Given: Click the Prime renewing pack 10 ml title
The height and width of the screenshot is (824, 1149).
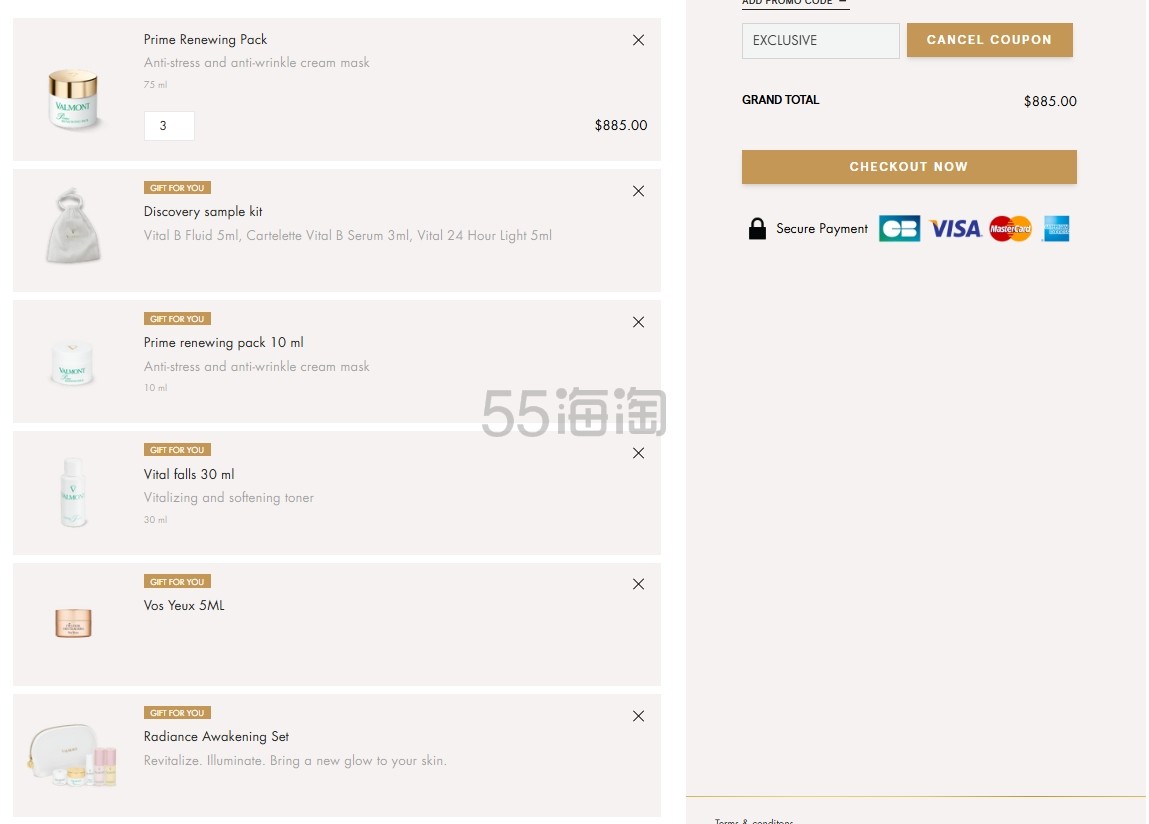Looking at the screenshot, I should click(x=223, y=343).
